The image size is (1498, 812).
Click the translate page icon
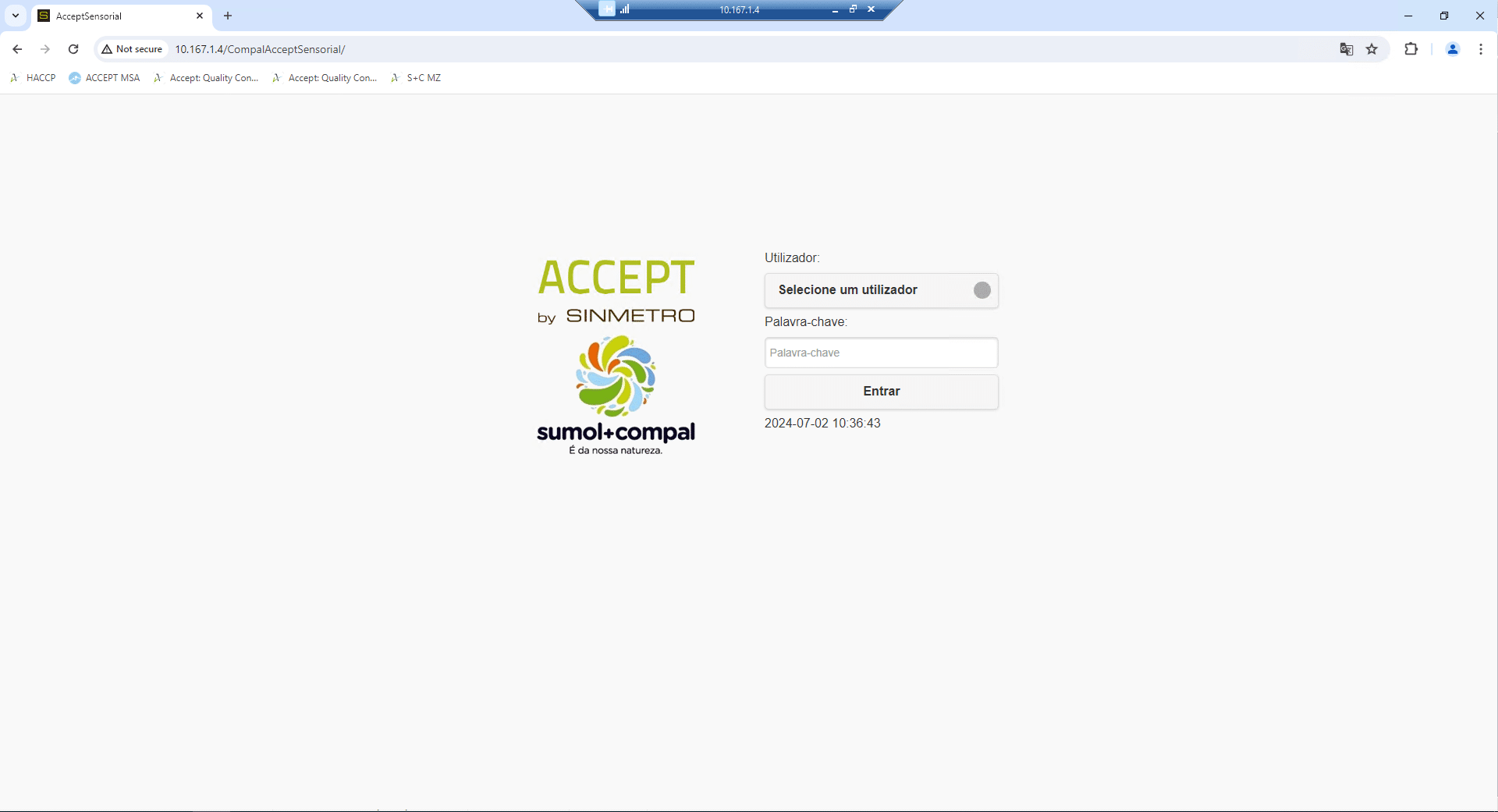click(x=1345, y=48)
